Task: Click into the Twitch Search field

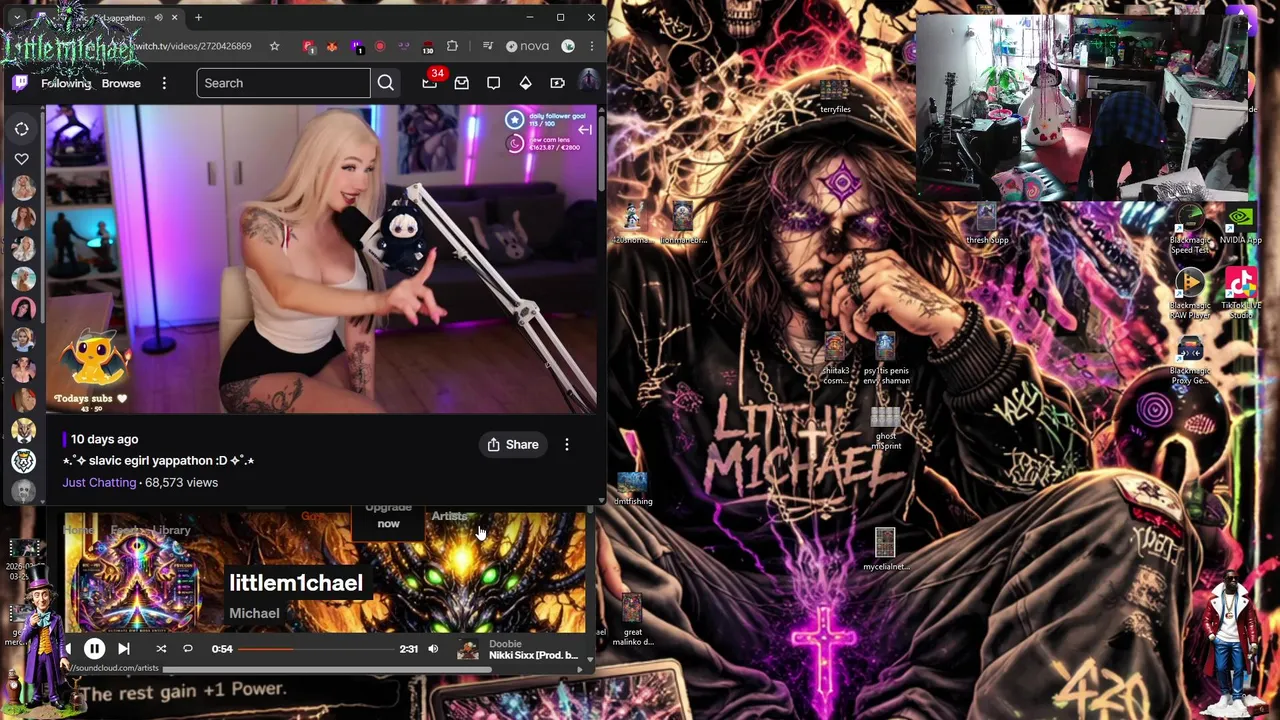Action: tap(283, 83)
